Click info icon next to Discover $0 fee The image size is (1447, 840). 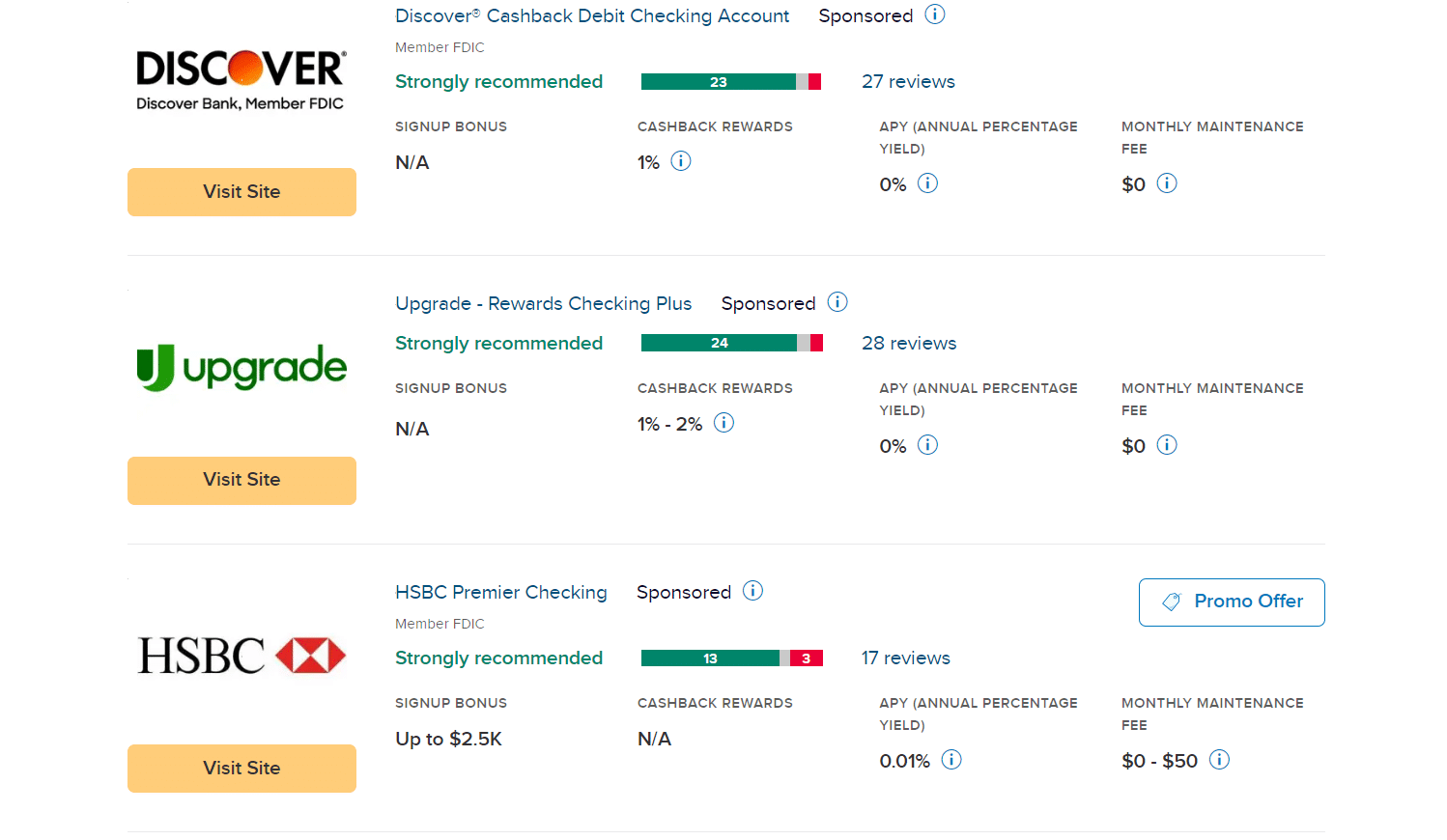pyautogui.click(x=1167, y=183)
